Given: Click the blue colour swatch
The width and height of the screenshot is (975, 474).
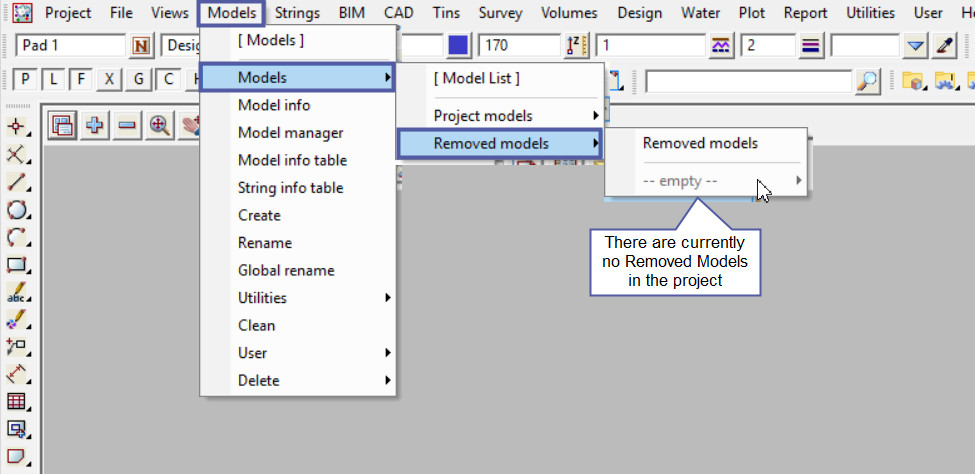Looking at the screenshot, I should click(459, 46).
